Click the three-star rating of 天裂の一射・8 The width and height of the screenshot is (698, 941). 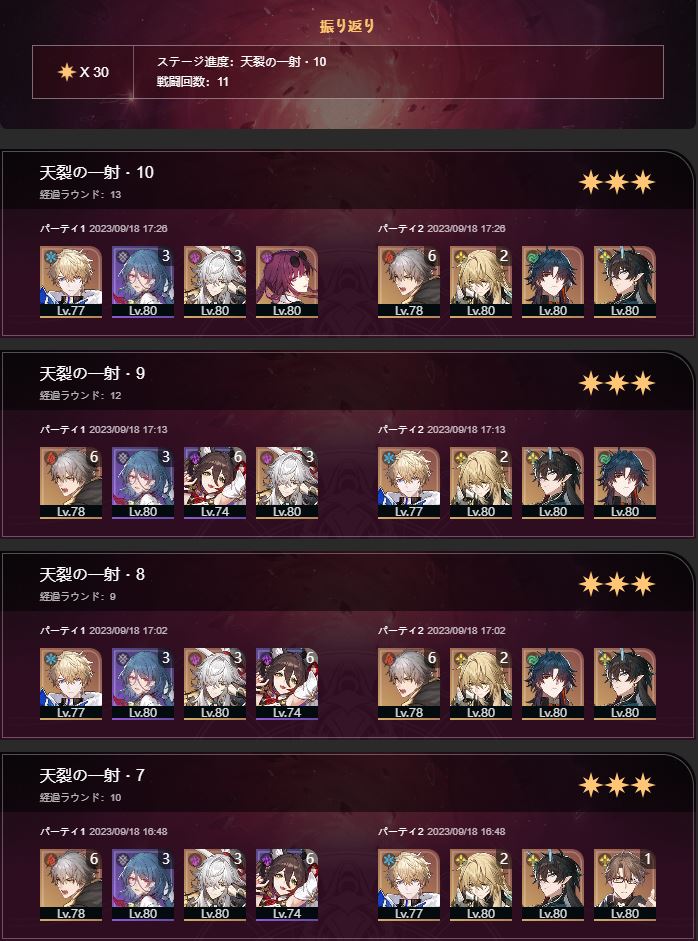pyautogui.click(x=617, y=584)
